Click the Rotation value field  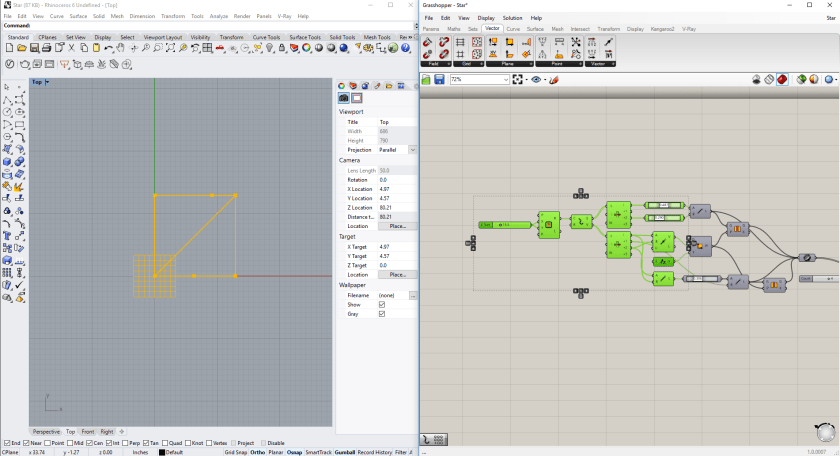[x=395, y=180]
